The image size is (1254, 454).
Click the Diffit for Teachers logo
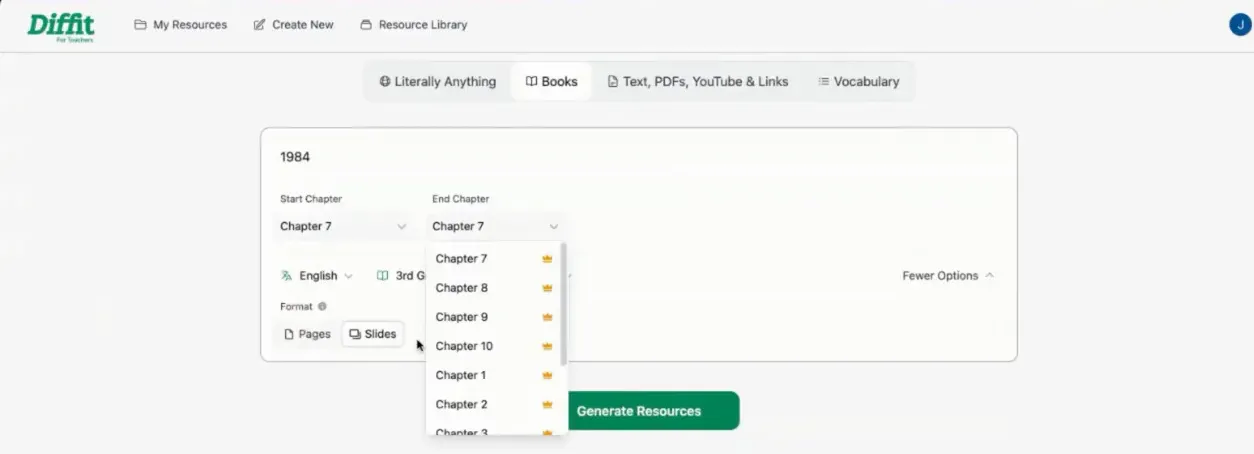click(x=61, y=26)
